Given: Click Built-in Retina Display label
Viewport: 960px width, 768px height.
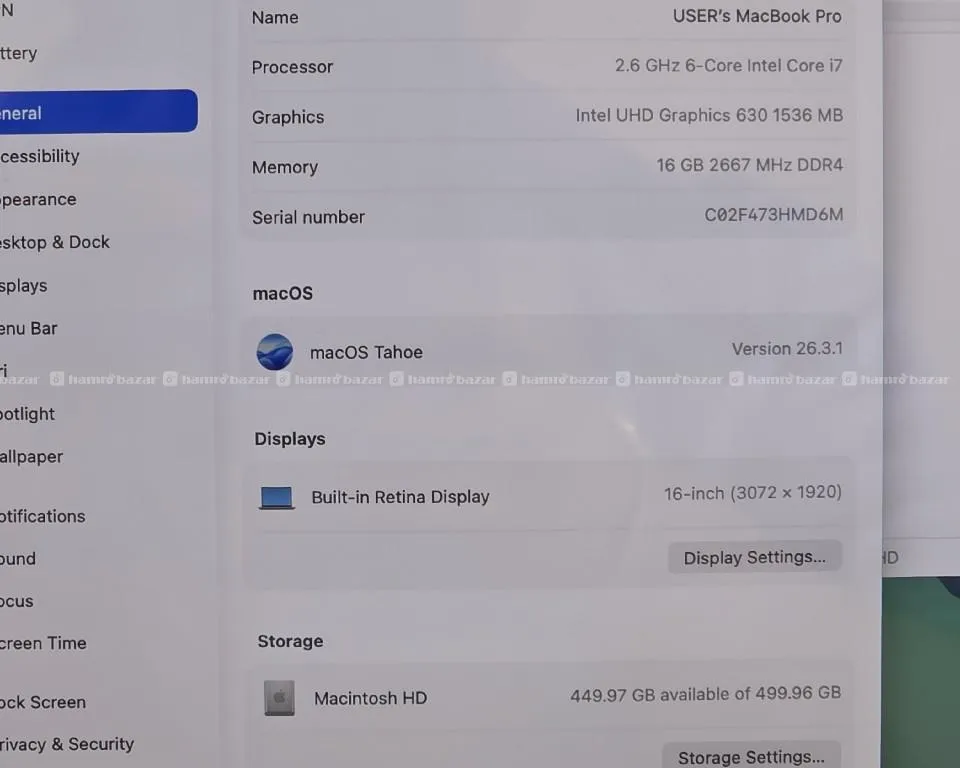Looking at the screenshot, I should (400, 497).
